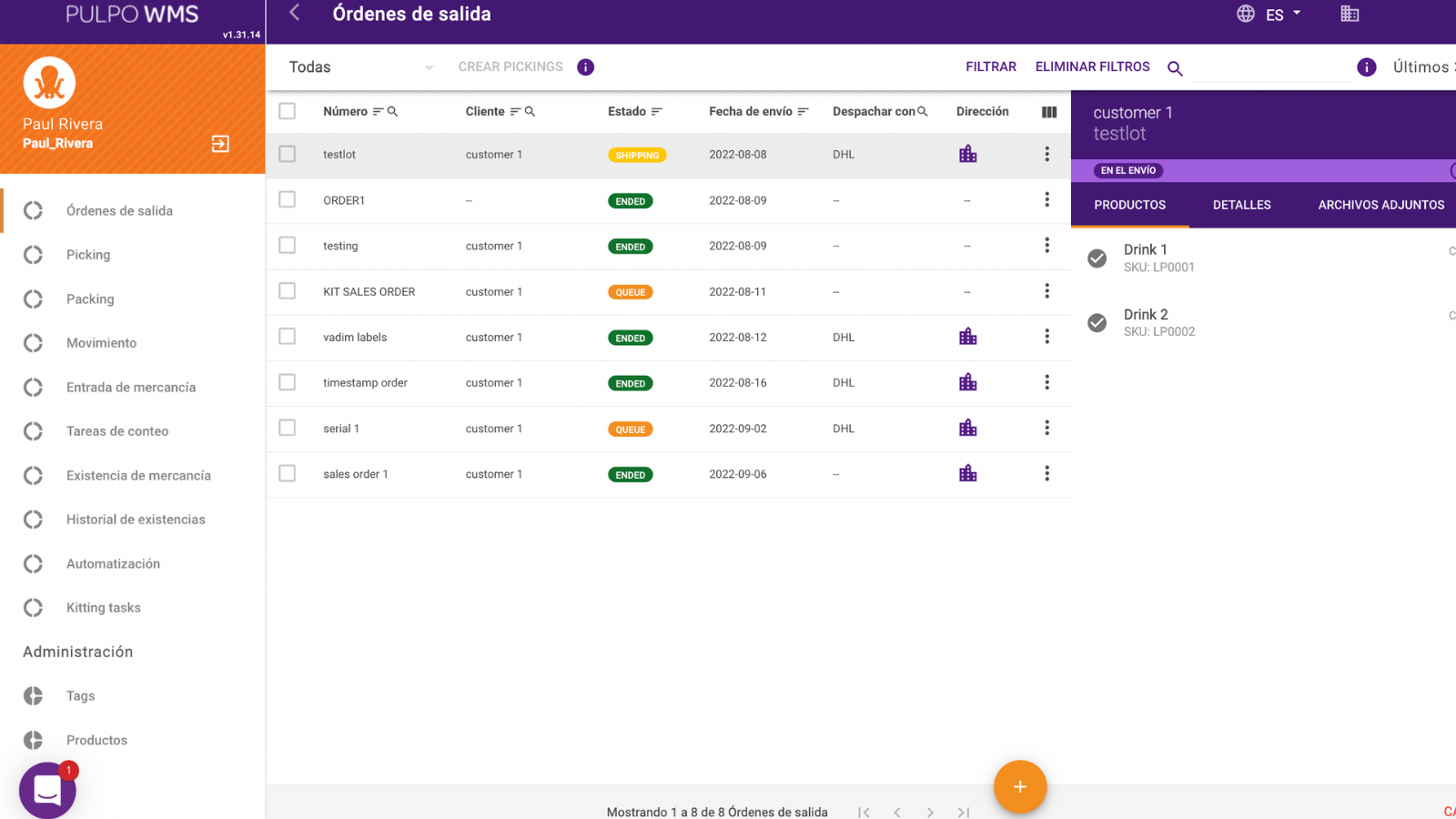Open the Todas filter dropdown
1456x819 pixels.
tap(361, 67)
